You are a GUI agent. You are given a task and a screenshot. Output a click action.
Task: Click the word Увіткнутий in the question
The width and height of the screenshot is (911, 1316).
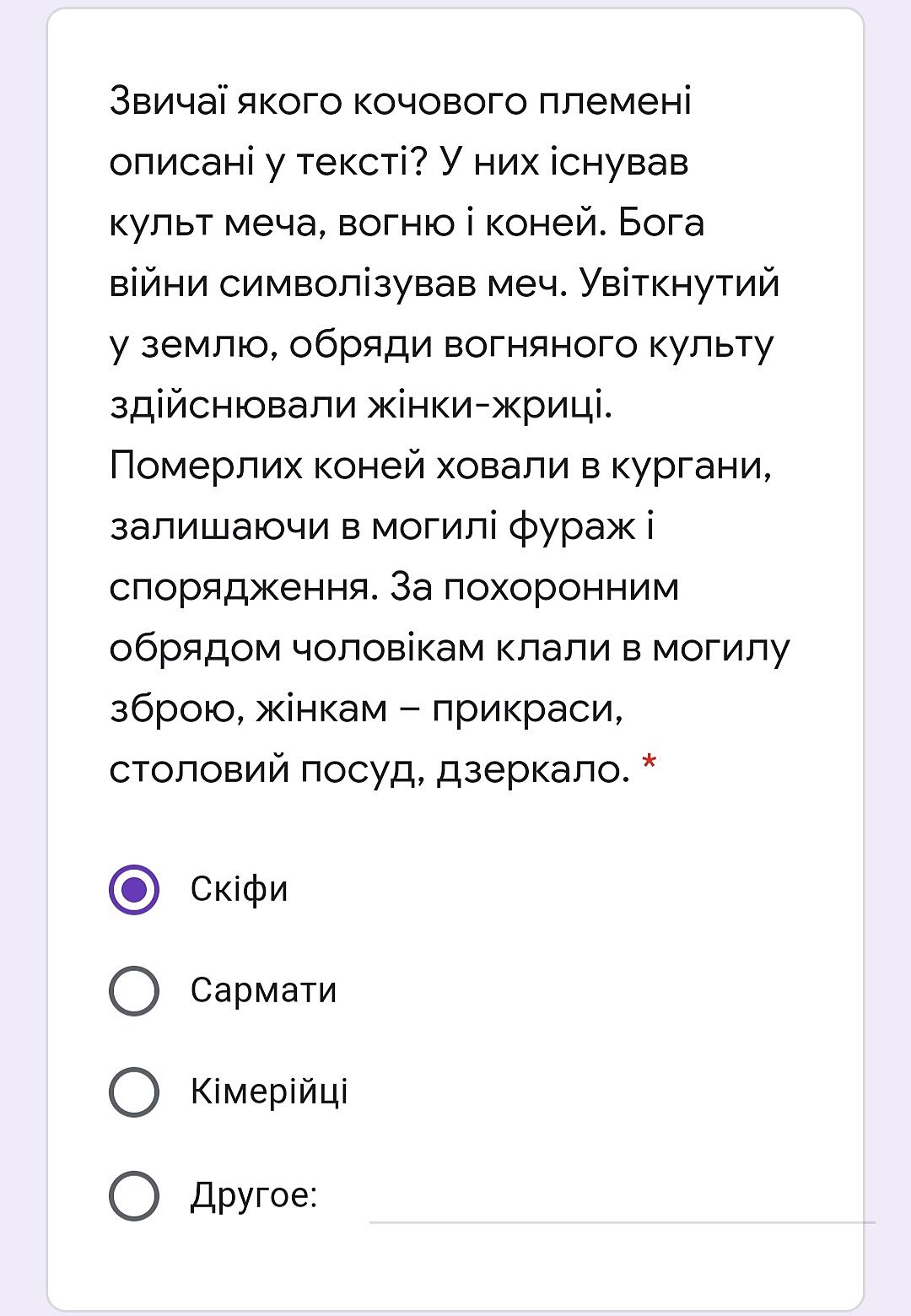coord(679,284)
